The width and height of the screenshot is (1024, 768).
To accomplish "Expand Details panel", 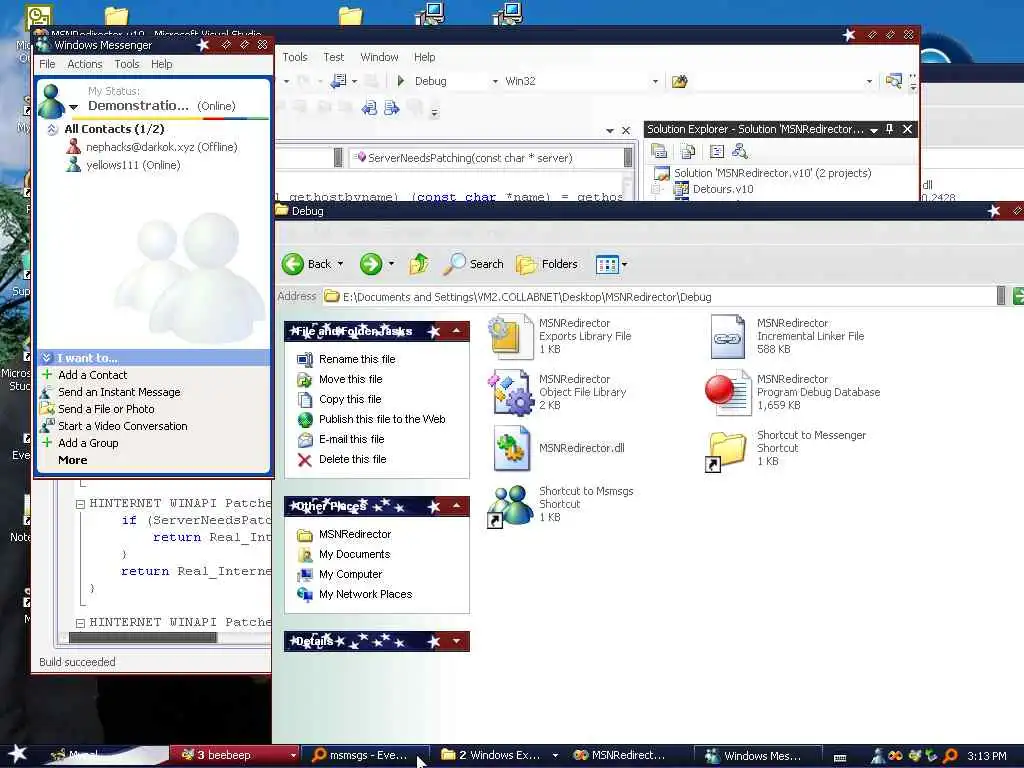I will click(456, 641).
